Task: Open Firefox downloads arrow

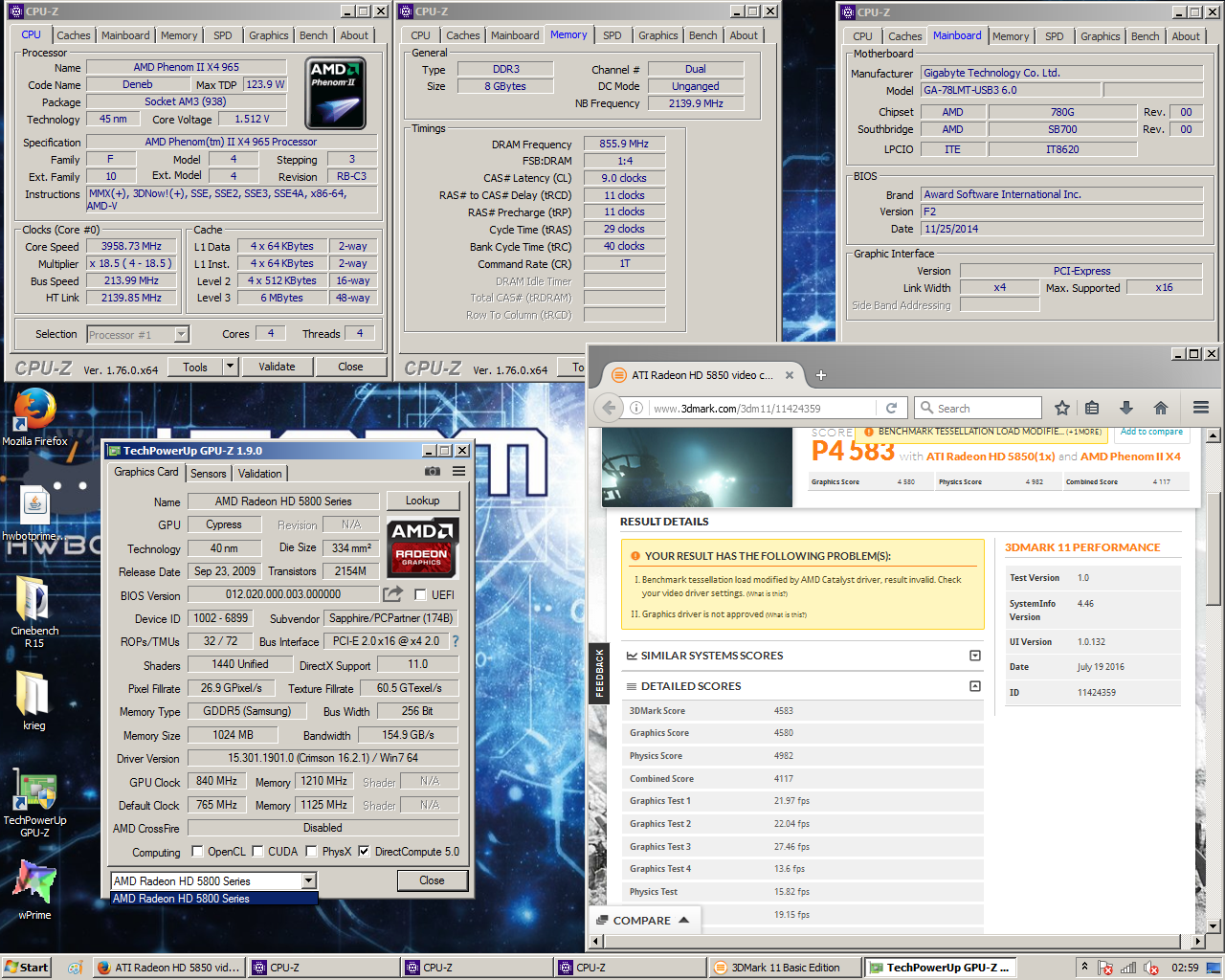Action: click(x=1126, y=408)
